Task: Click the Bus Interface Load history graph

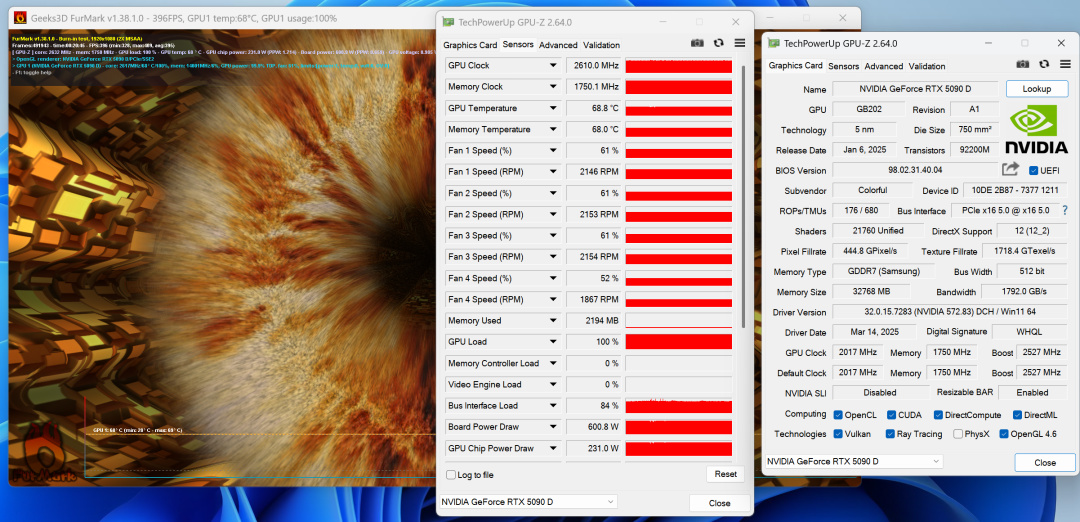Action: tap(678, 406)
